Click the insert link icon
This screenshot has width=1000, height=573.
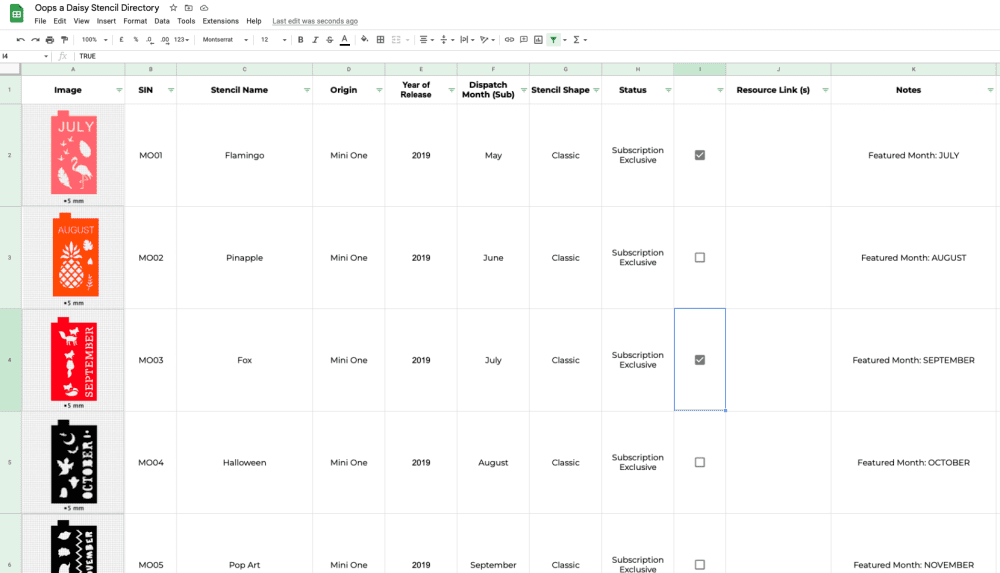(x=509, y=40)
